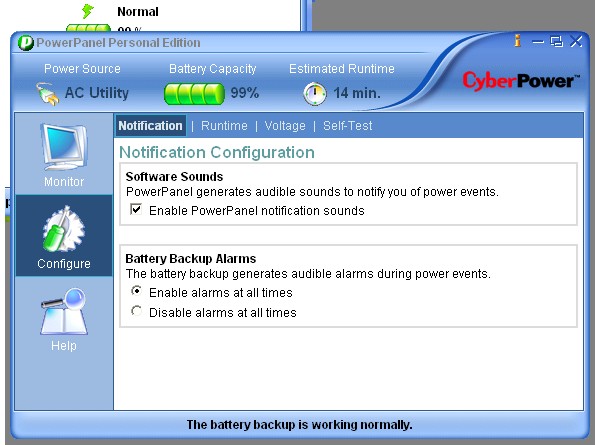Click the PowerPanel green logo icon
600x445 pixels.
[x=26, y=43]
